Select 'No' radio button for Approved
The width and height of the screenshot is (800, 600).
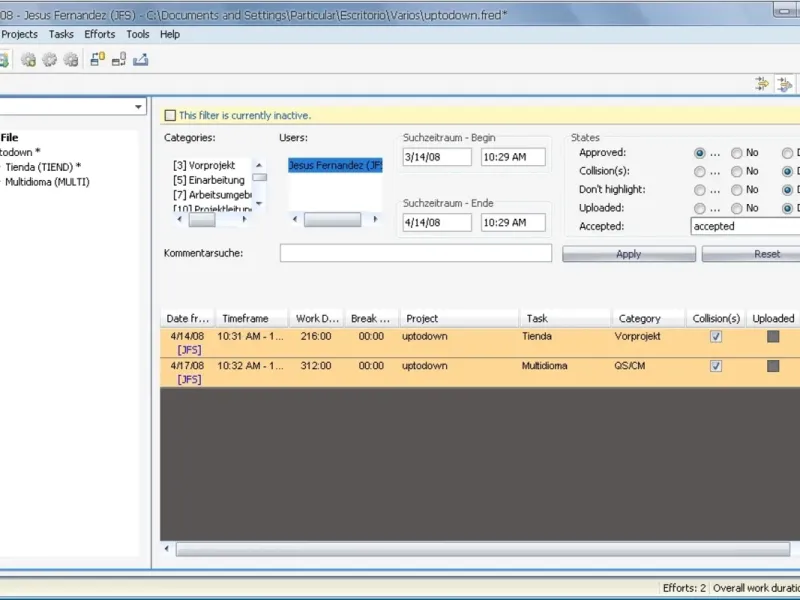pyautogui.click(x=736, y=154)
